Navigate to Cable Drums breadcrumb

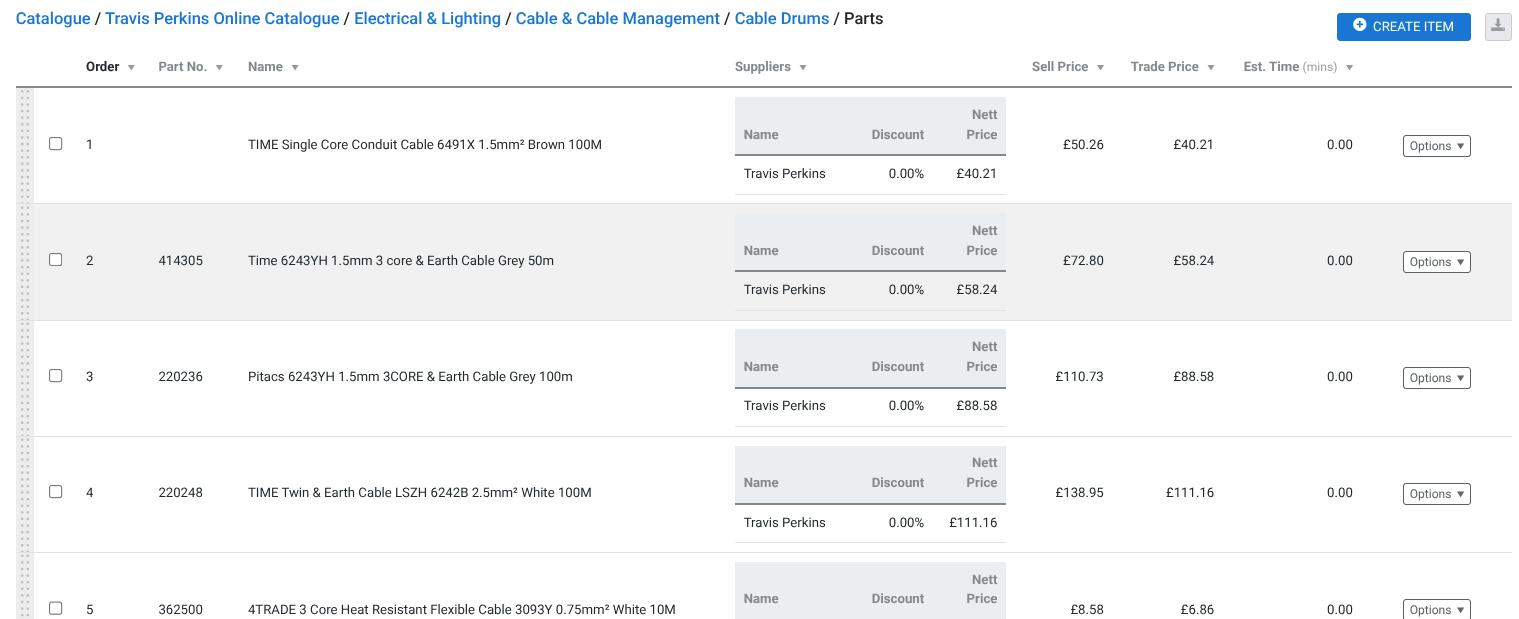pyautogui.click(x=781, y=19)
